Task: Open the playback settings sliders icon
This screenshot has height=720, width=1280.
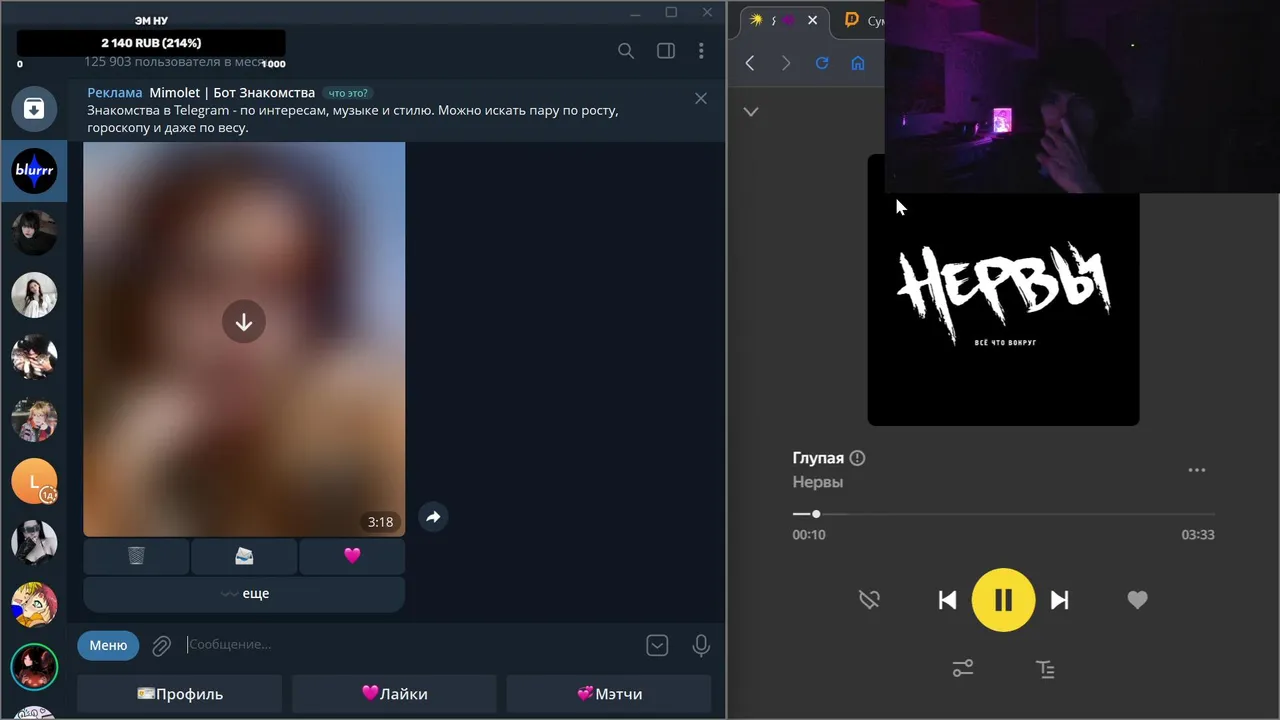Action: (963, 669)
